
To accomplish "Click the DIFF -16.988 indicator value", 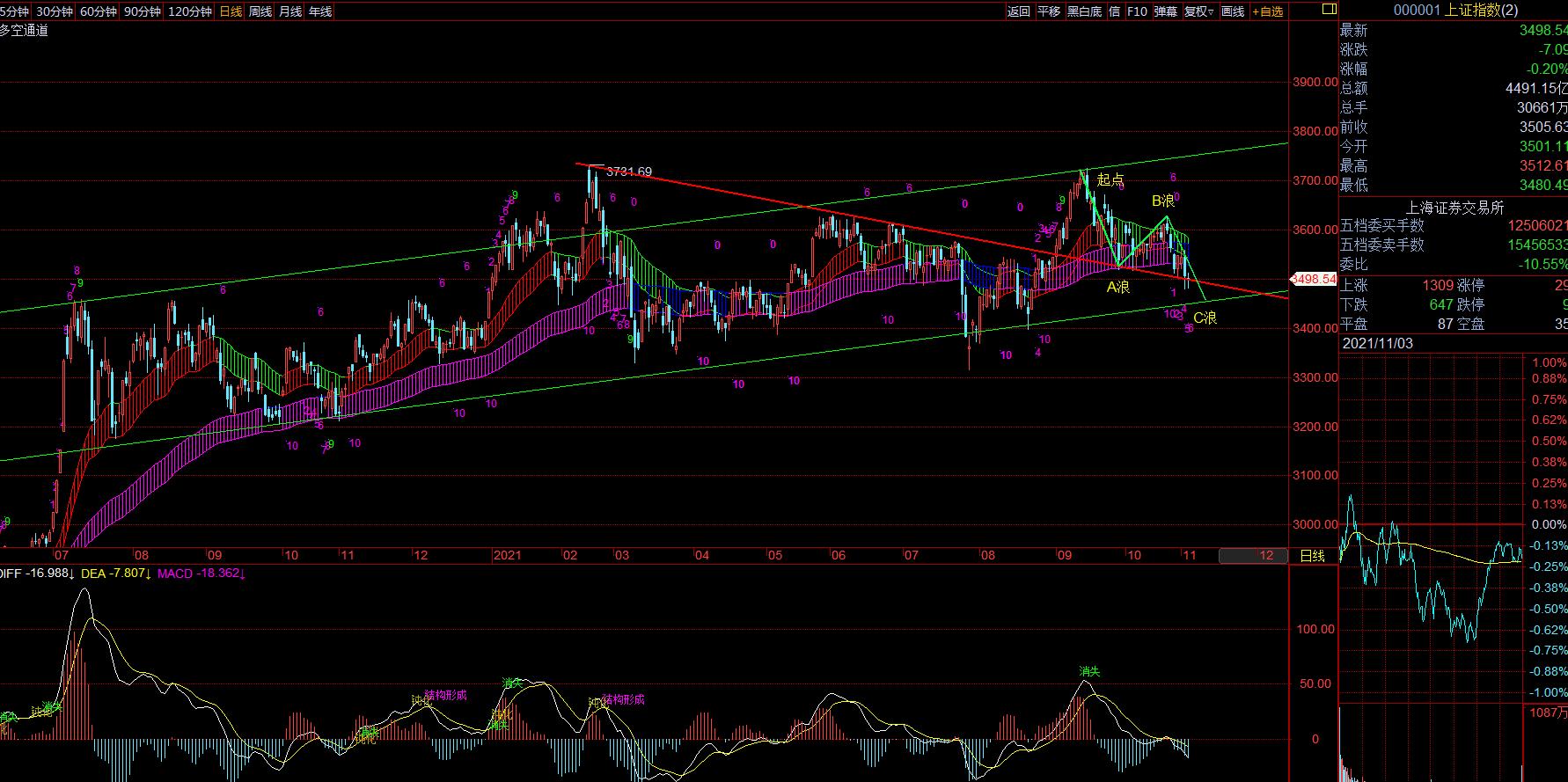I will pyautogui.click(x=38, y=574).
